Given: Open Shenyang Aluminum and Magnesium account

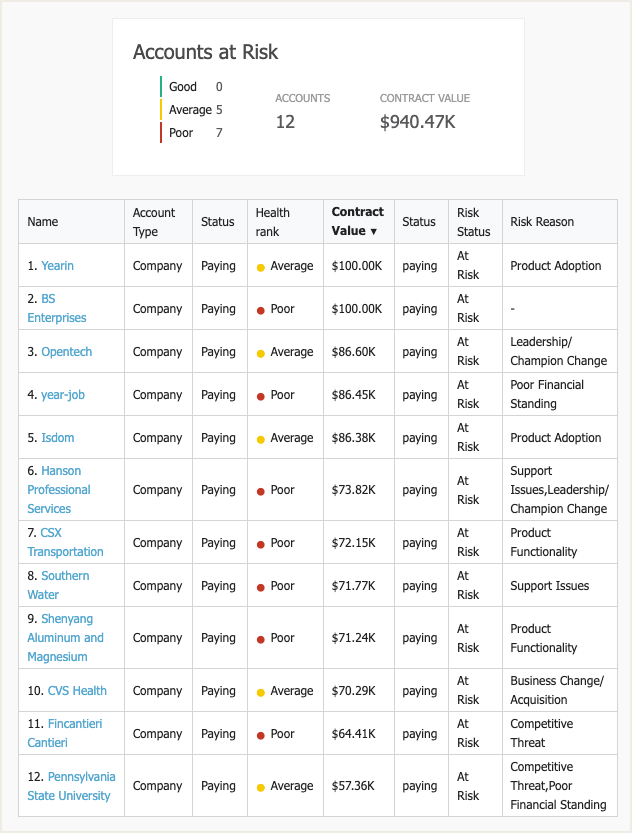Looking at the screenshot, I should (65, 638).
